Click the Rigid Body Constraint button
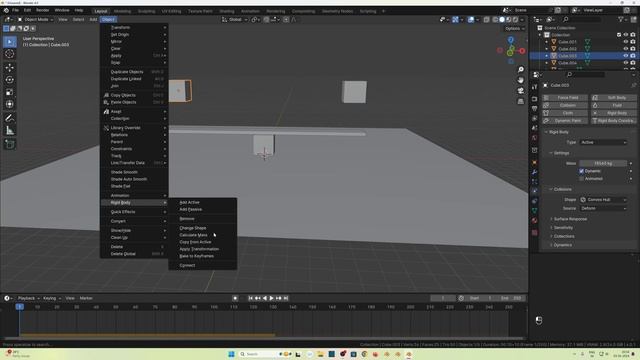The width and height of the screenshot is (640, 360). tap(613, 121)
